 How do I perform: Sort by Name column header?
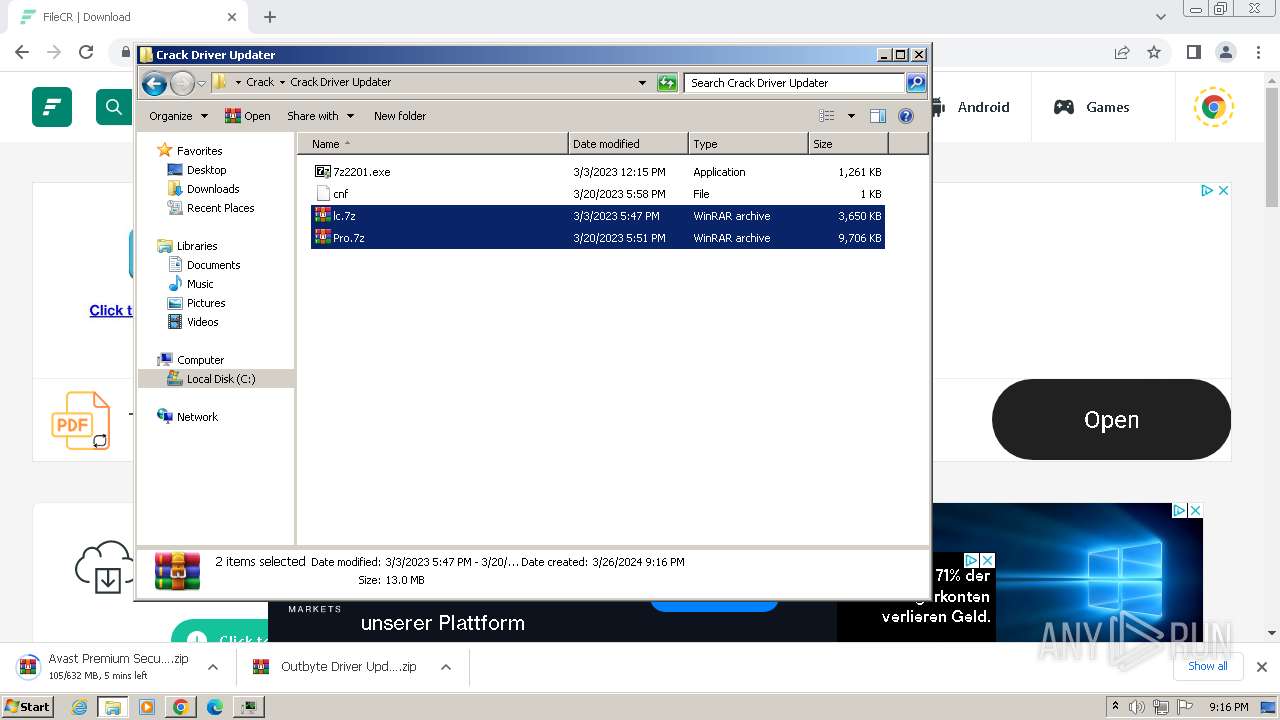tap(432, 144)
